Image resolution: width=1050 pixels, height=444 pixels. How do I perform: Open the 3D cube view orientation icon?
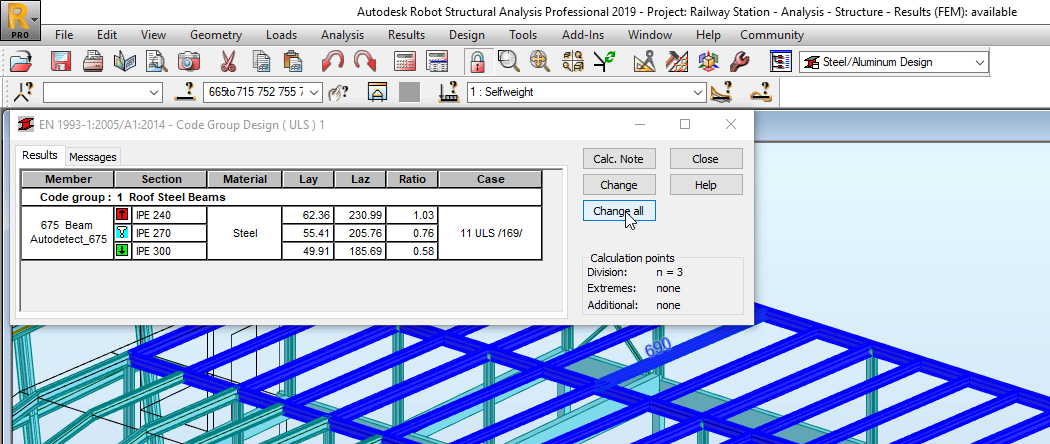708,62
